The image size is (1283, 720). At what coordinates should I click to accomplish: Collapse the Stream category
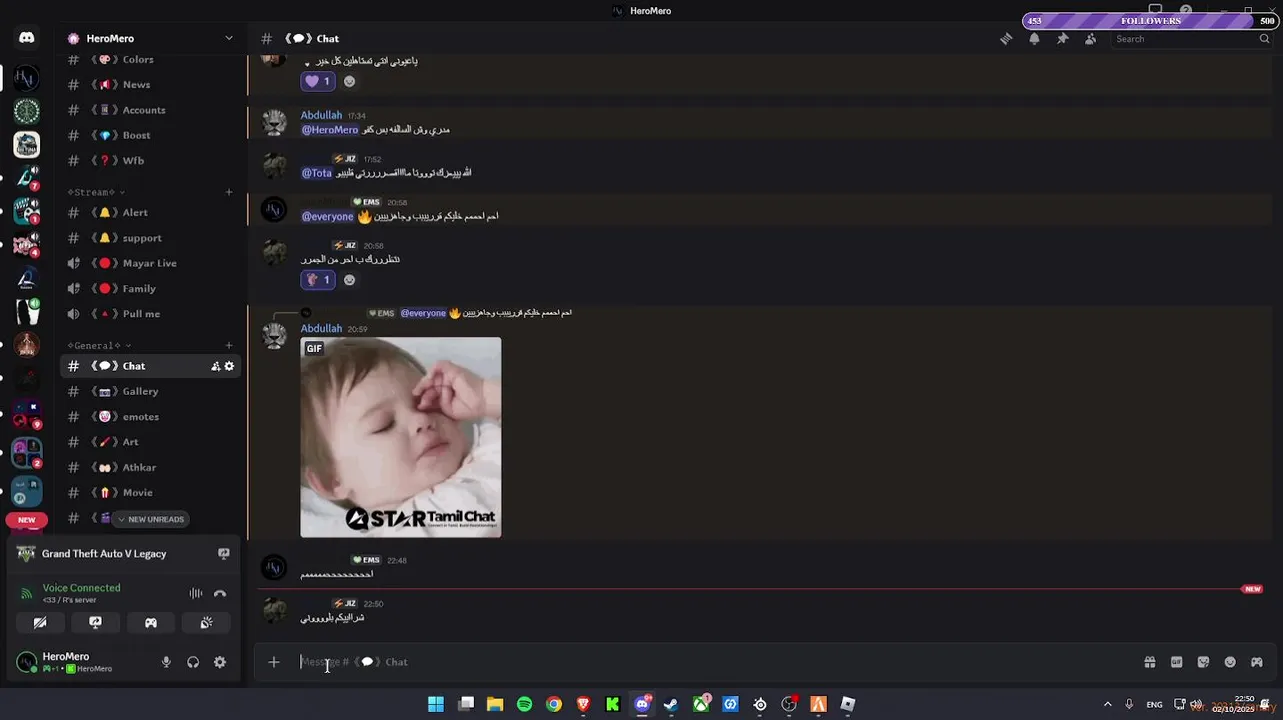point(95,192)
